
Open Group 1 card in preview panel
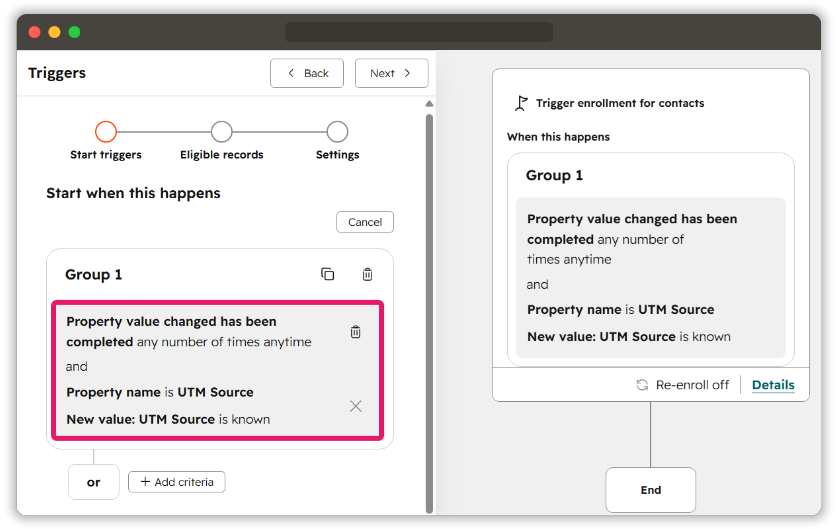pos(650,259)
